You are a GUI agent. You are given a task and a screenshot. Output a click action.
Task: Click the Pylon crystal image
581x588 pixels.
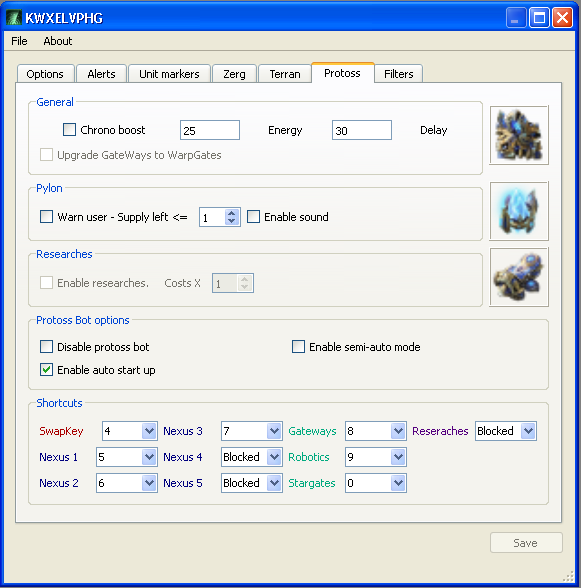tap(519, 211)
